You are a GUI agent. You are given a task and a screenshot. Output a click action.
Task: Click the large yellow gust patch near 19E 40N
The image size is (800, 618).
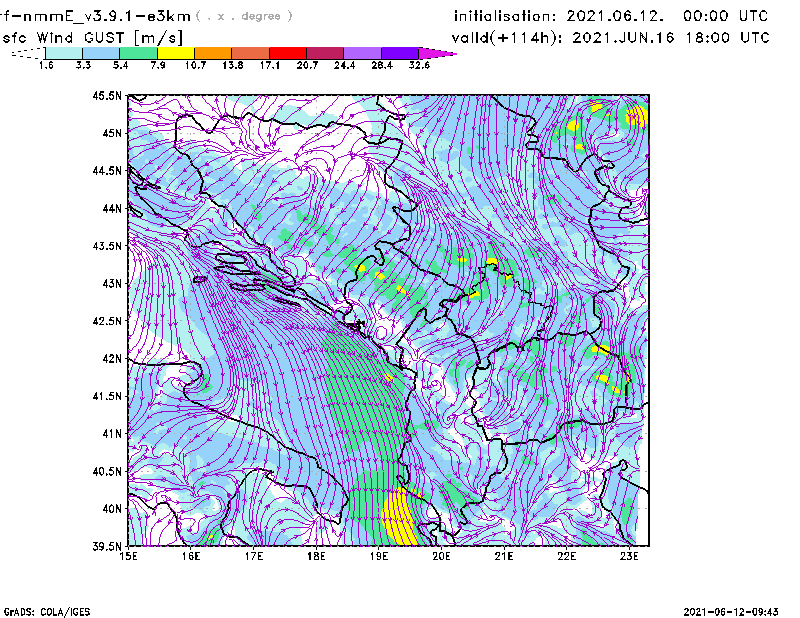click(401, 518)
